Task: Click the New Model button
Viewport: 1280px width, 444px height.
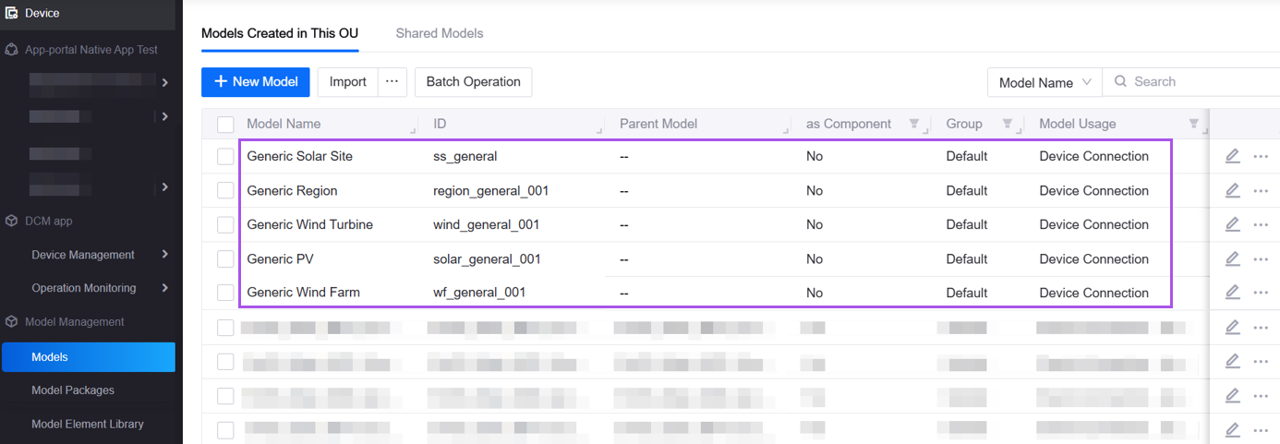Action: tap(256, 82)
